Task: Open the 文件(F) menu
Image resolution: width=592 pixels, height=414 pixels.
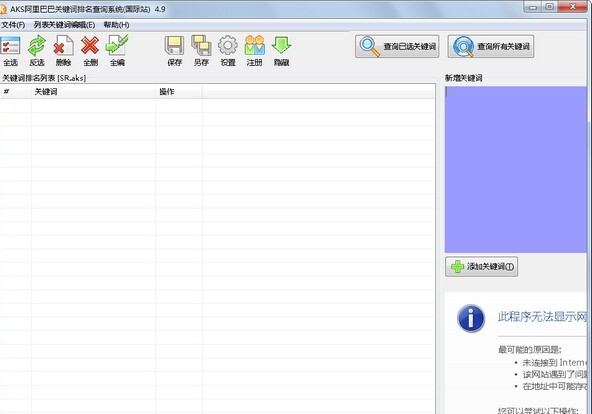Action: pos(13,25)
